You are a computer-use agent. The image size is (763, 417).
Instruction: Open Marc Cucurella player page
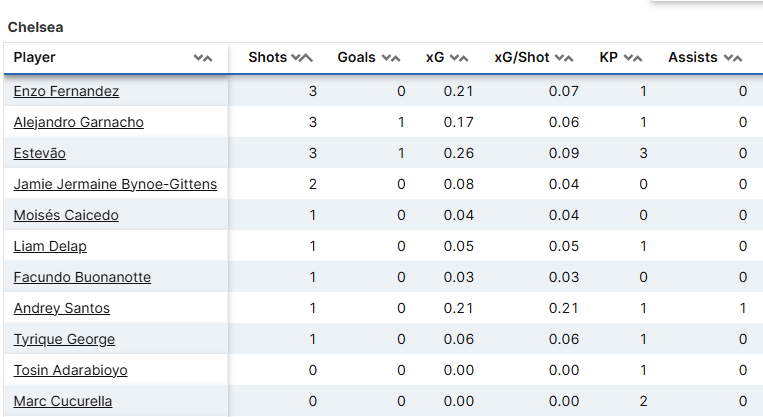tap(63, 401)
